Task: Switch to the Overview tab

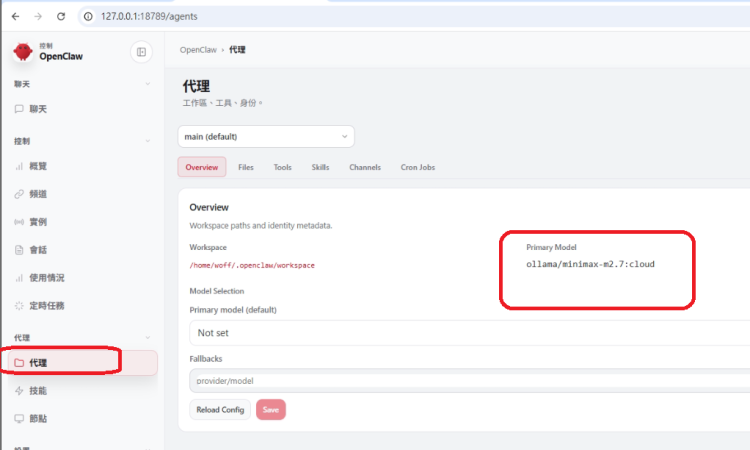Action: coord(201,167)
